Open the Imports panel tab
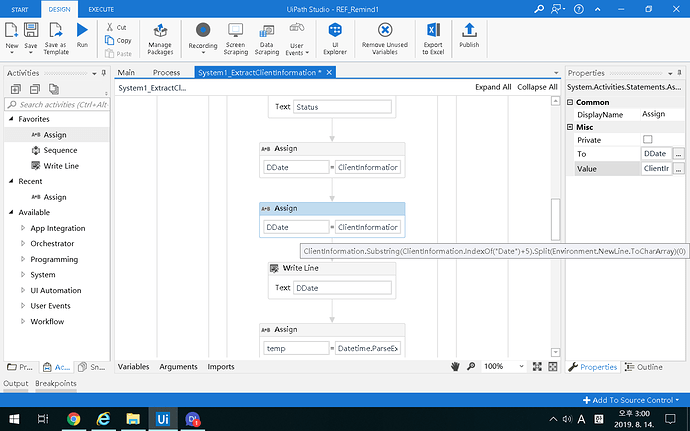 (221, 367)
